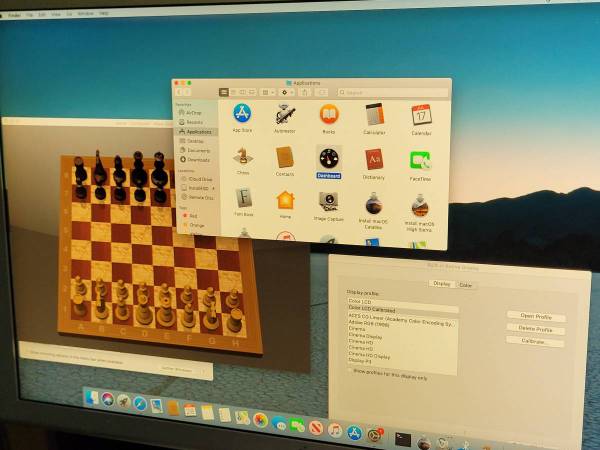Open the Dictionary app
The width and height of the screenshot is (600, 450).
pos(374,159)
